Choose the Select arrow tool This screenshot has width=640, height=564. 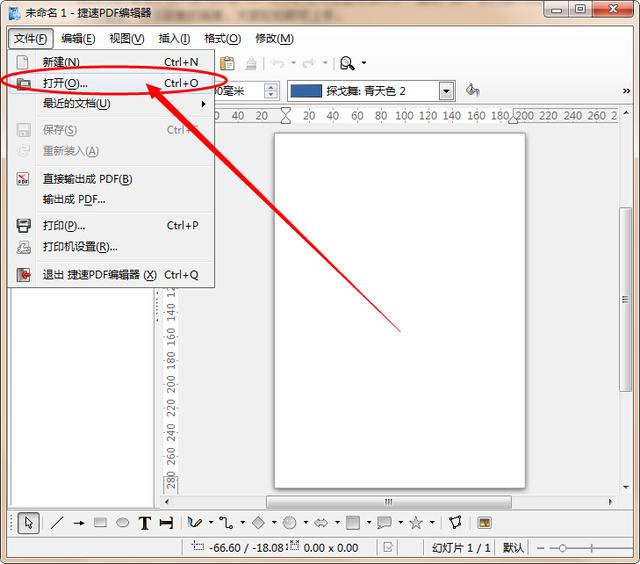[x=29, y=523]
